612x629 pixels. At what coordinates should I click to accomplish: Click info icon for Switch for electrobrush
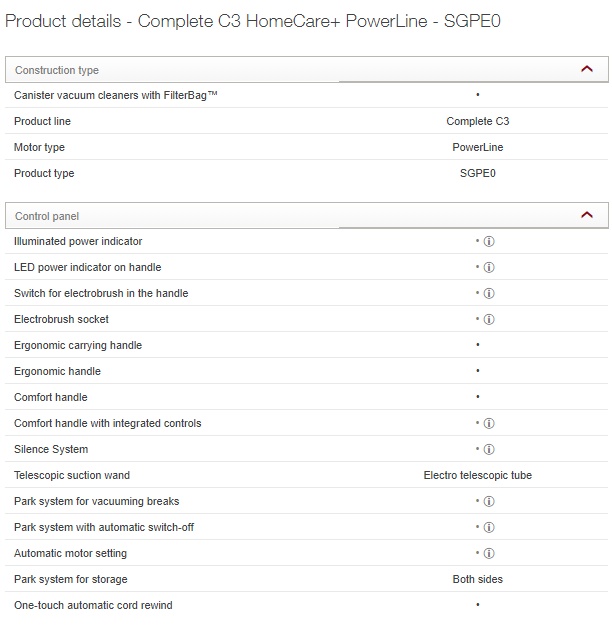(x=489, y=294)
